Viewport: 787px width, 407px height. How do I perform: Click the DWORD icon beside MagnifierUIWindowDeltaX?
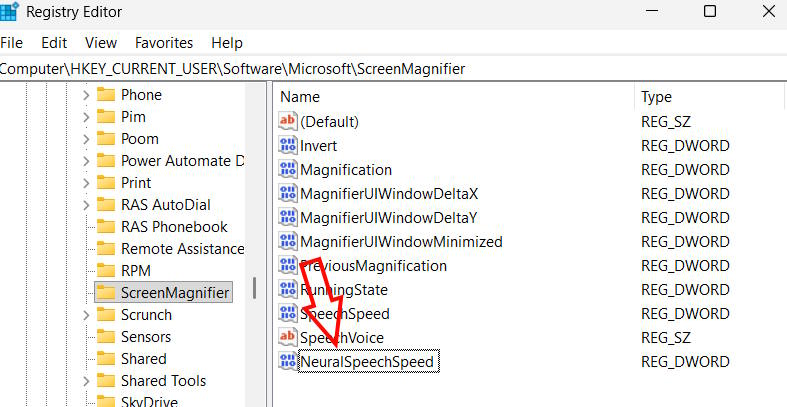288,194
